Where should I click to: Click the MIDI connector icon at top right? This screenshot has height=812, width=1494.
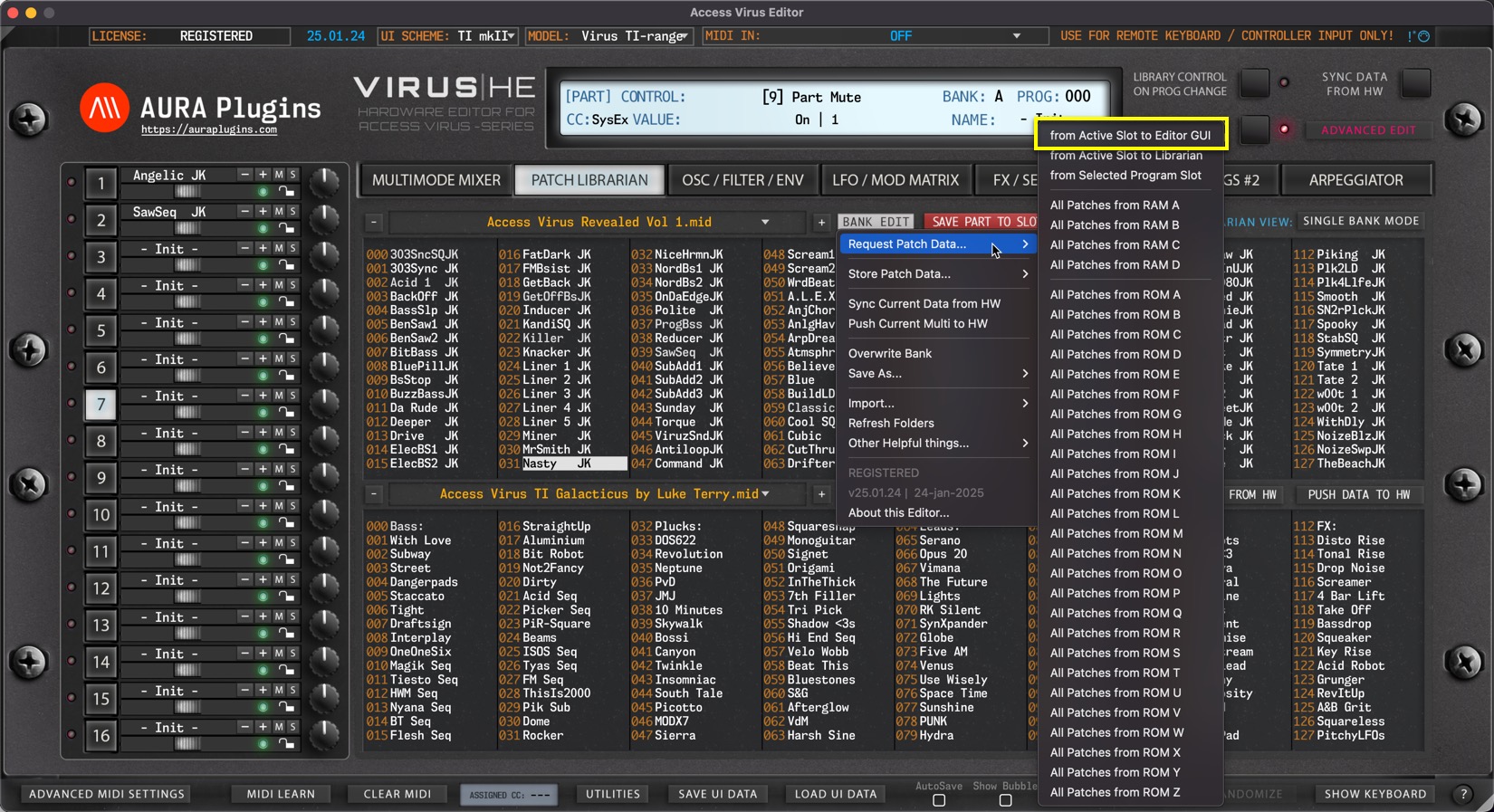point(1423,36)
